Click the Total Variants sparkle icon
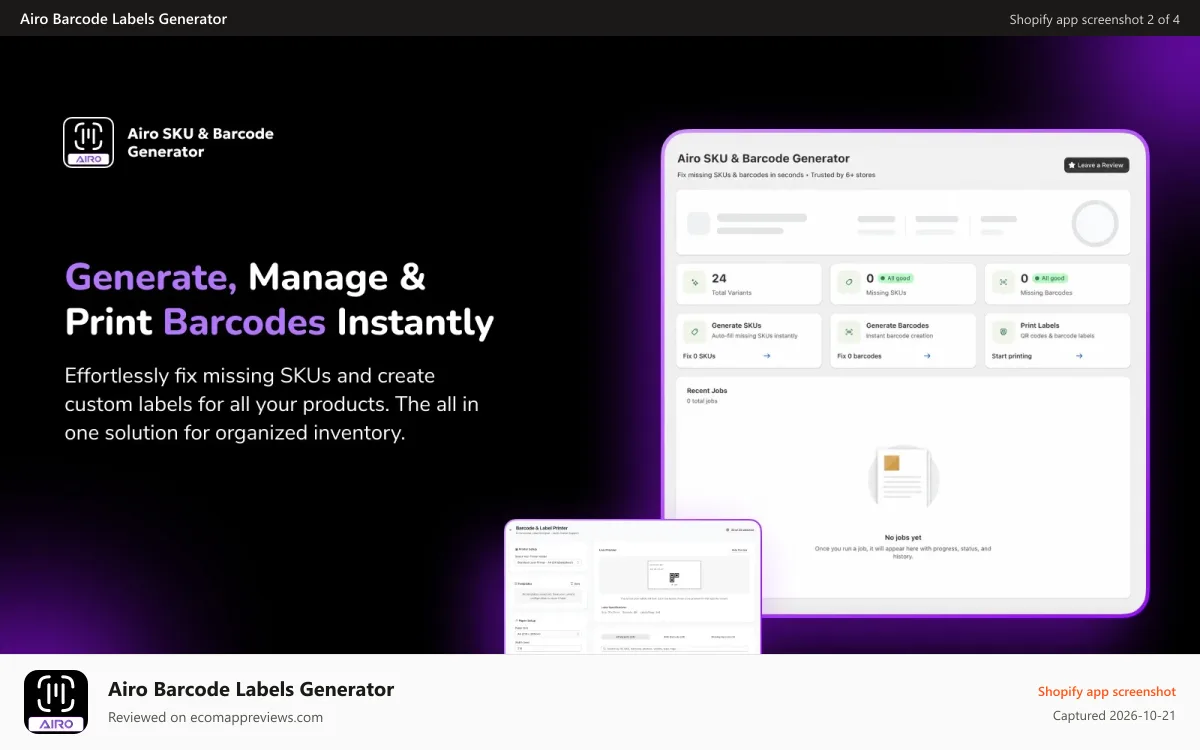 (695, 283)
